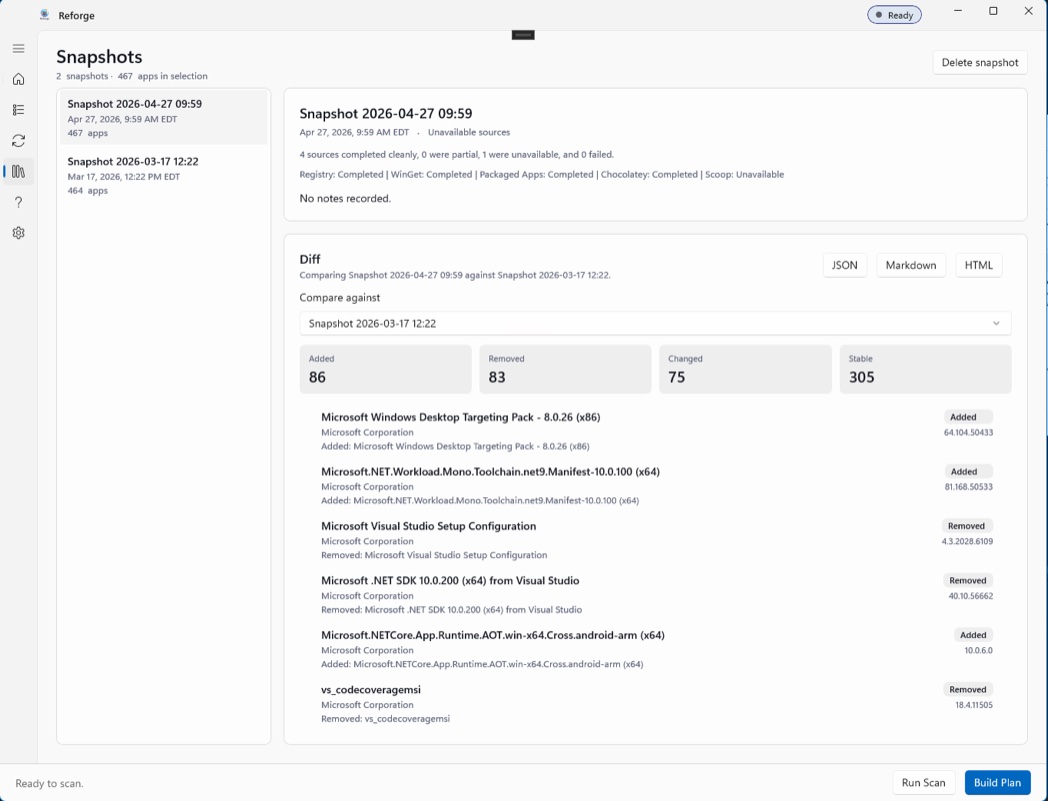Click version 18.4.11505 value
The height and width of the screenshot is (801, 1048).
[x=974, y=705]
